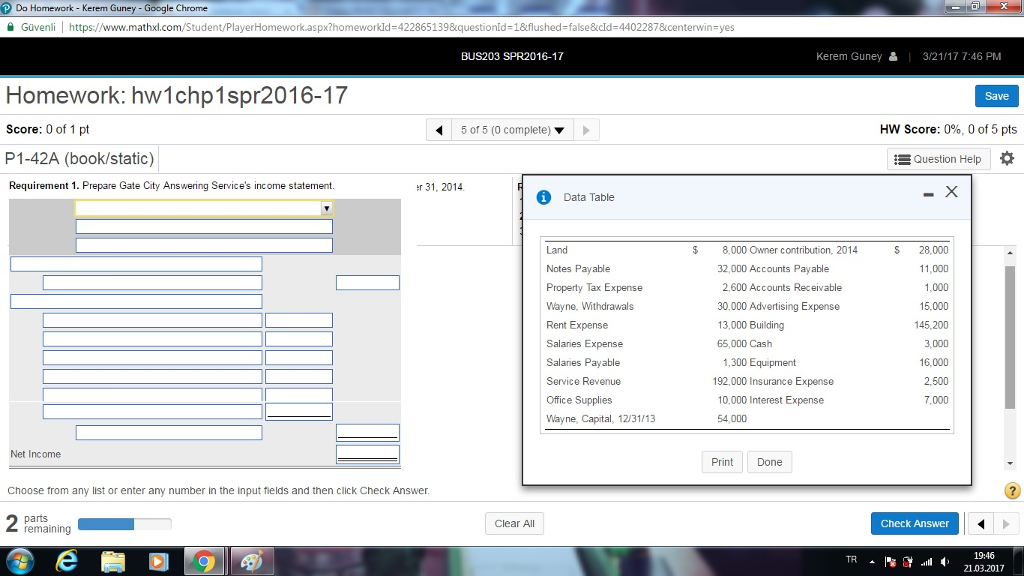Open the question selector '5 of 5' dropdown
The height and width of the screenshot is (576, 1024).
click(x=513, y=130)
